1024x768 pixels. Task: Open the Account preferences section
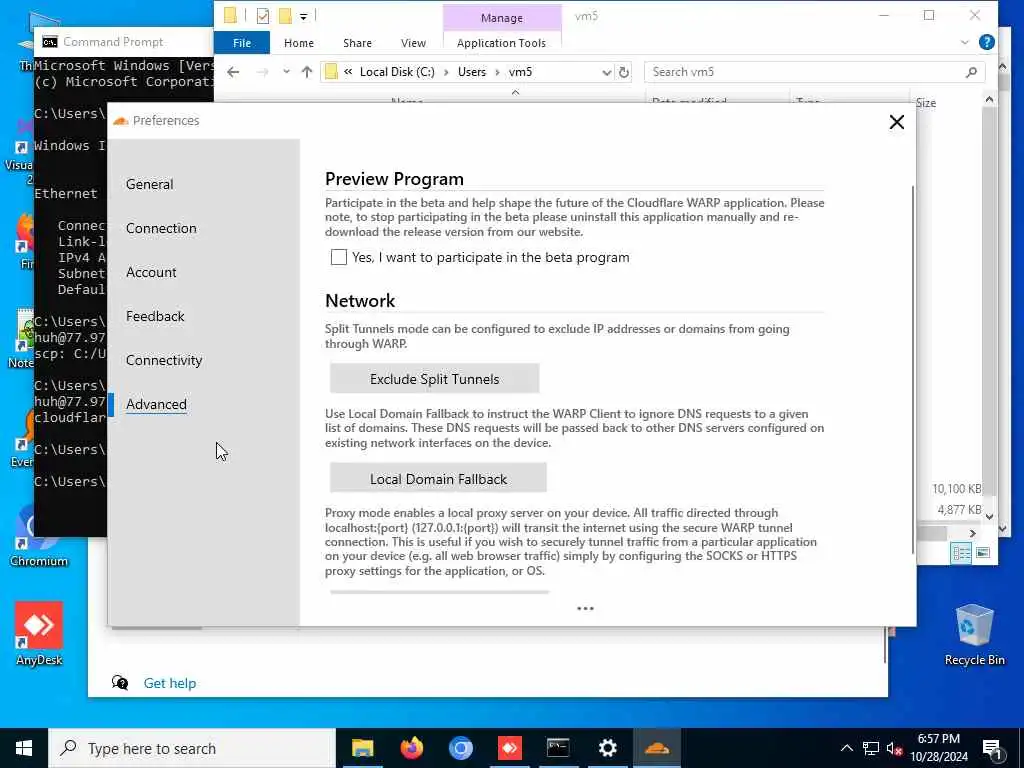[x=151, y=272]
